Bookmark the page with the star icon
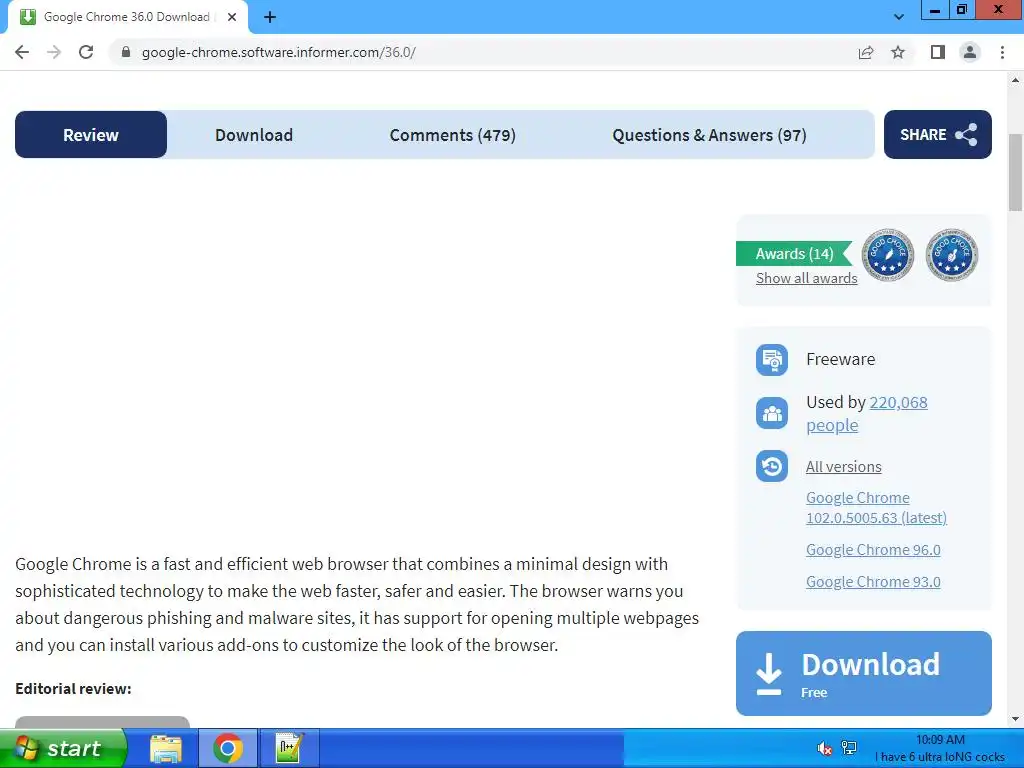1024x768 pixels. (x=898, y=52)
